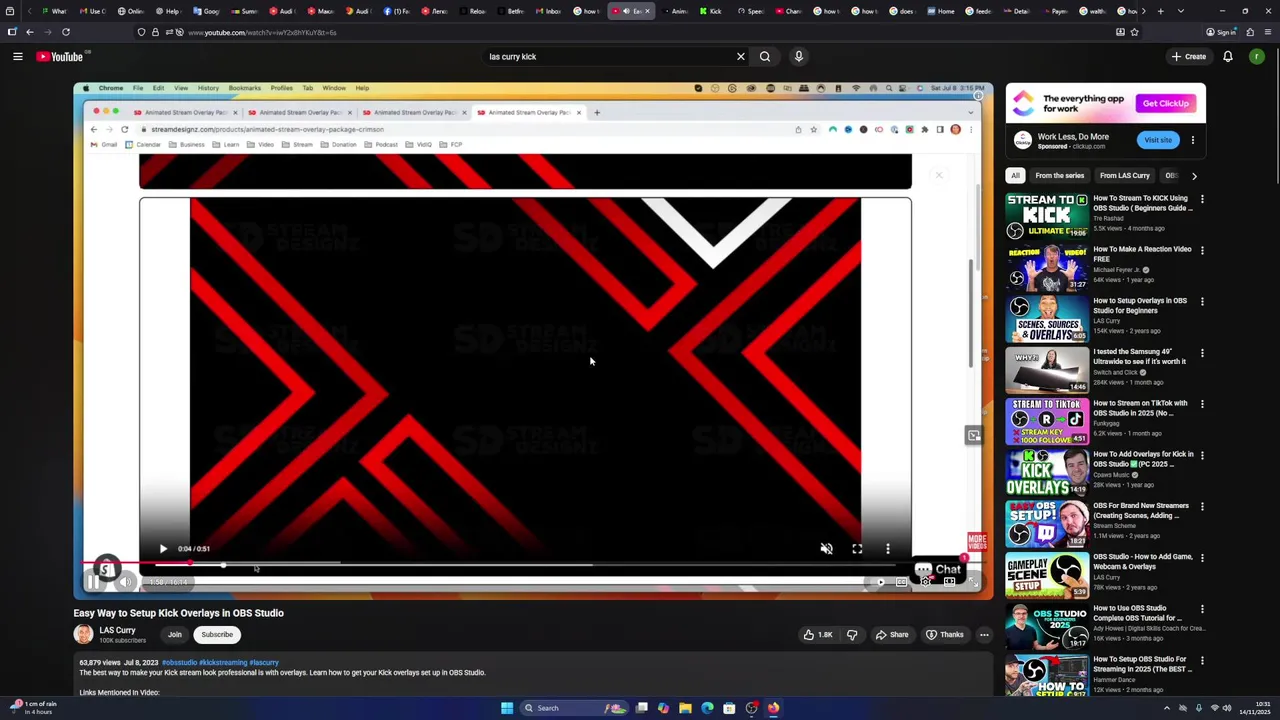This screenshot has height=720, width=1280.
Task: Open the LAS Curry channel avatar
Action: click(83, 634)
